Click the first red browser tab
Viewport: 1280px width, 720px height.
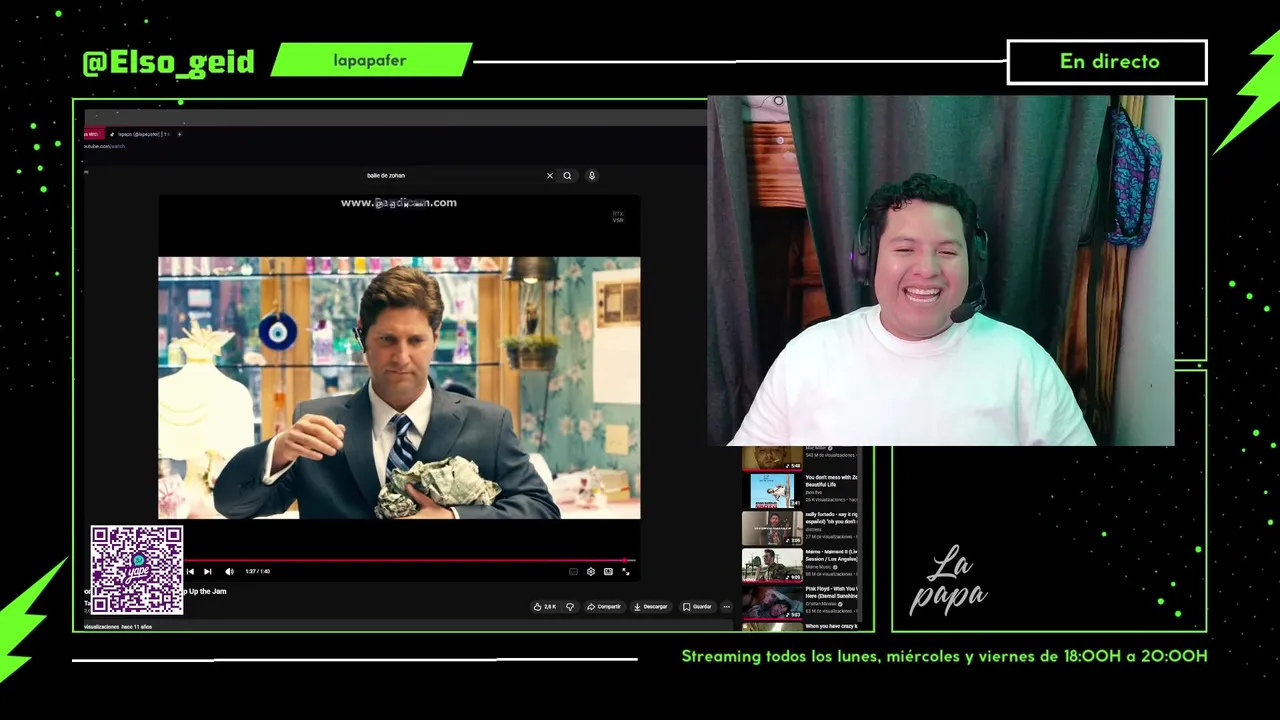(92, 134)
